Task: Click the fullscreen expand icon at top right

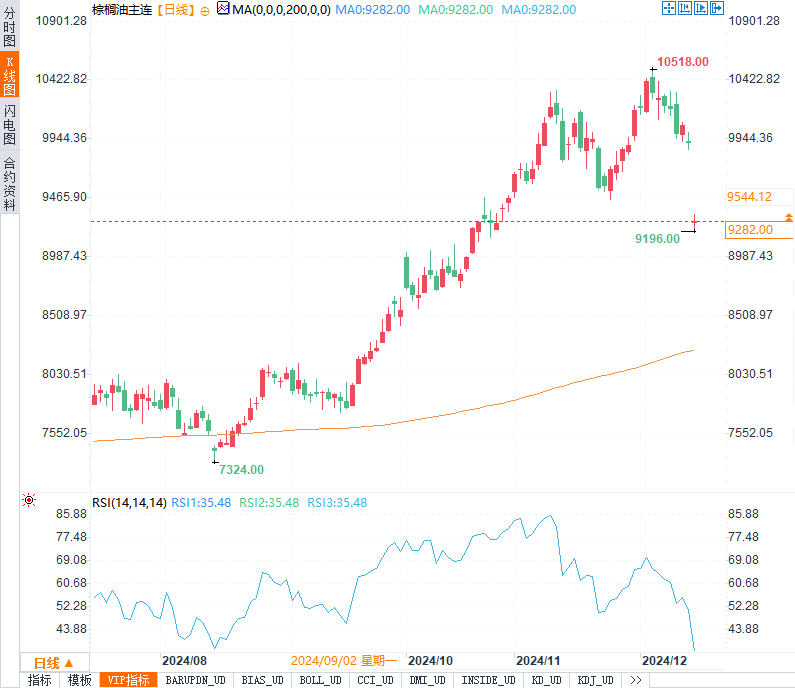Action: coord(668,8)
